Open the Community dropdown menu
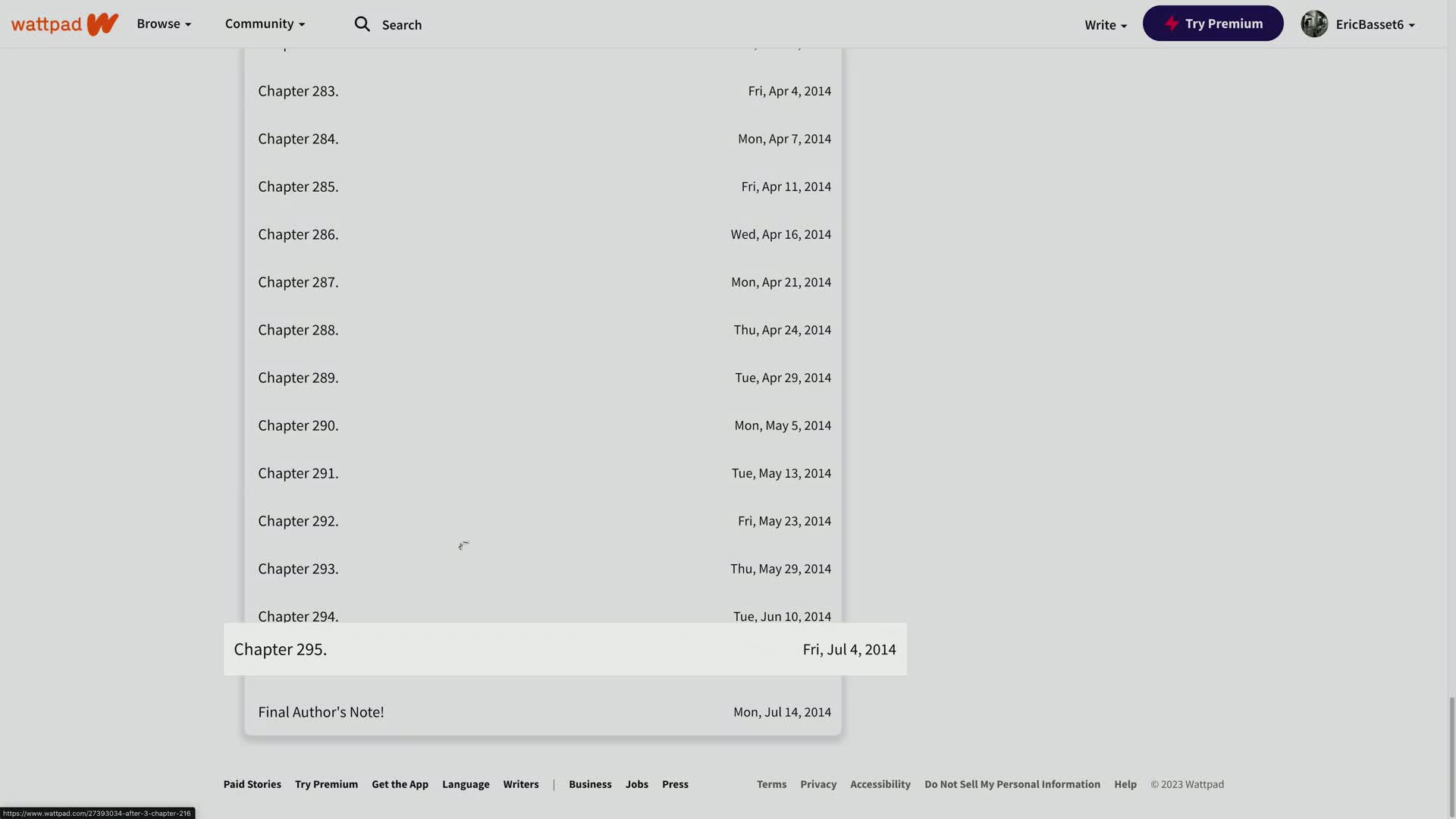The image size is (1456, 819). pyautogui.click(x=265, y=24)
